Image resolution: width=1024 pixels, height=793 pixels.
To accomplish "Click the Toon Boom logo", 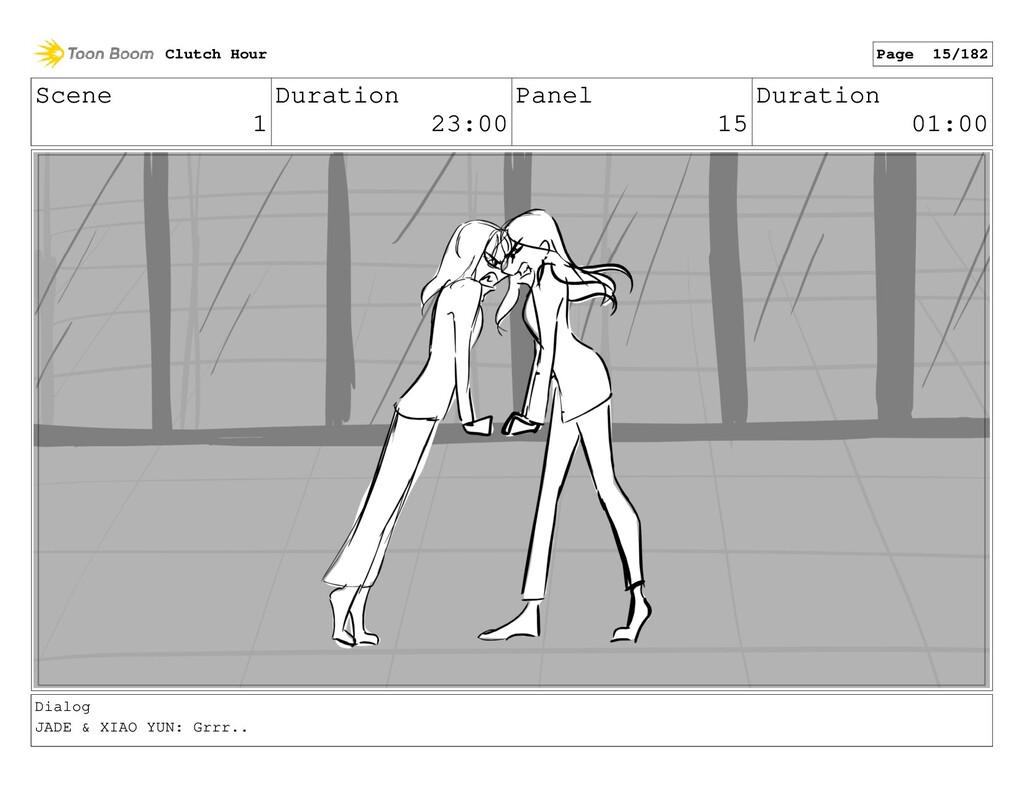I will click(94, 53).
